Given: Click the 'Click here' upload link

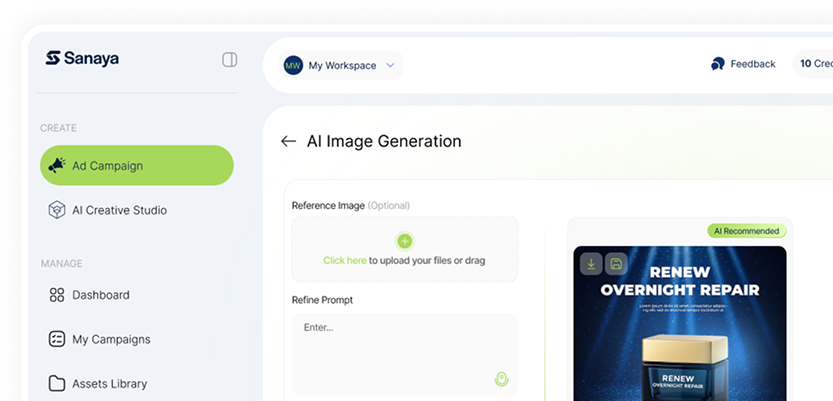Looking at the screenshot, I should click(x=345, y=261).
